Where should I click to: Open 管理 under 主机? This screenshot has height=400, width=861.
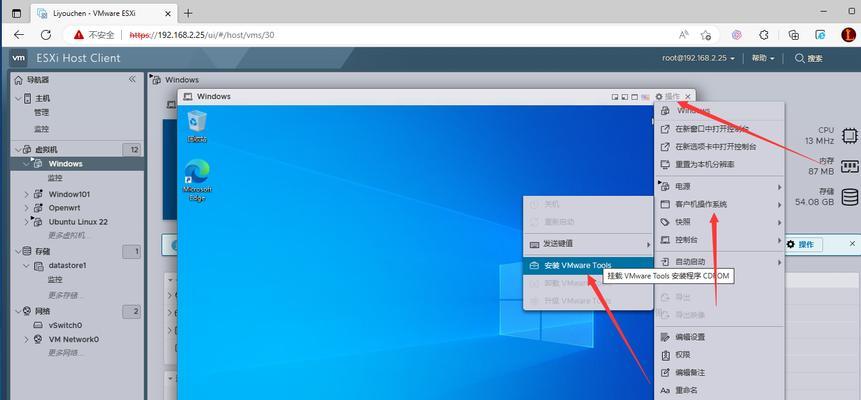(41, 113)
